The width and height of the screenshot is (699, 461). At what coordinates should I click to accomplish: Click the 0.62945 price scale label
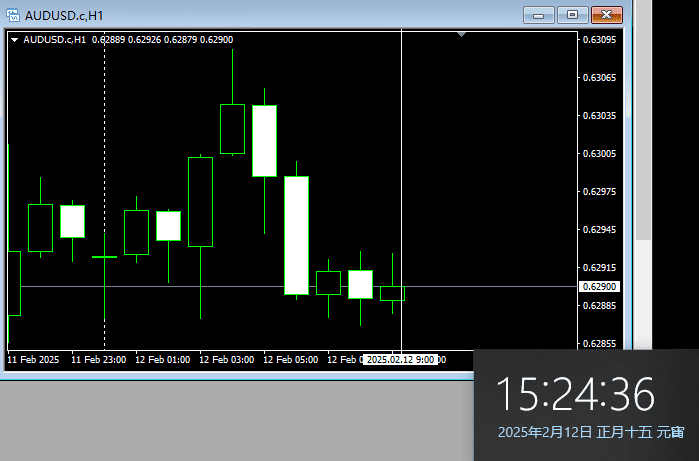coord(599,230)
